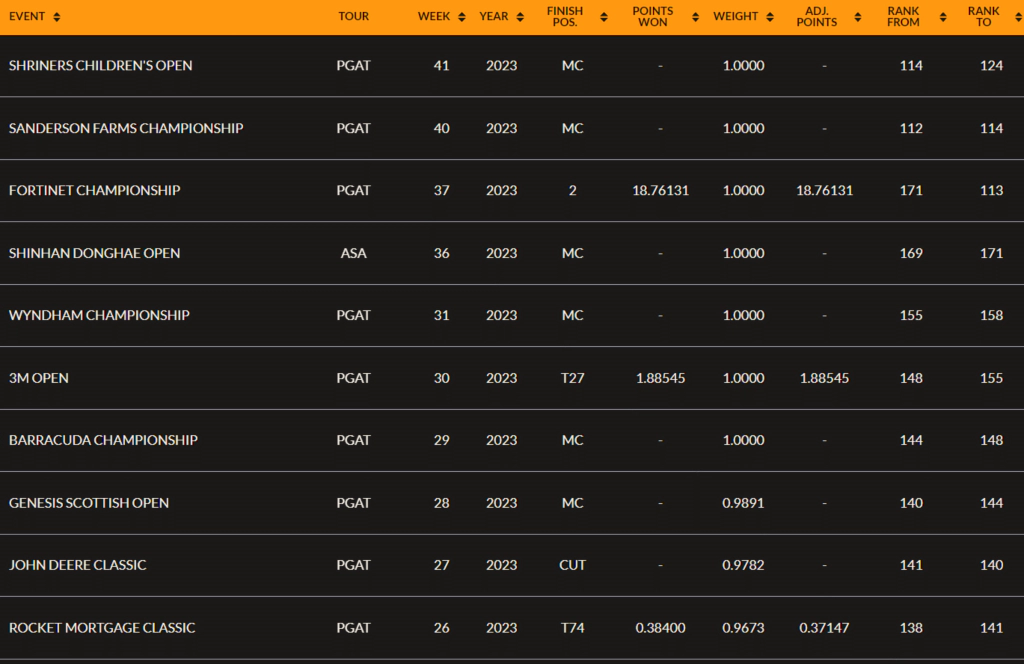Image resolution: width=1024 pixels, height=664 pixels.
Task: Select rank from 171 in Fortinet row
Action: tap(911, 190)
